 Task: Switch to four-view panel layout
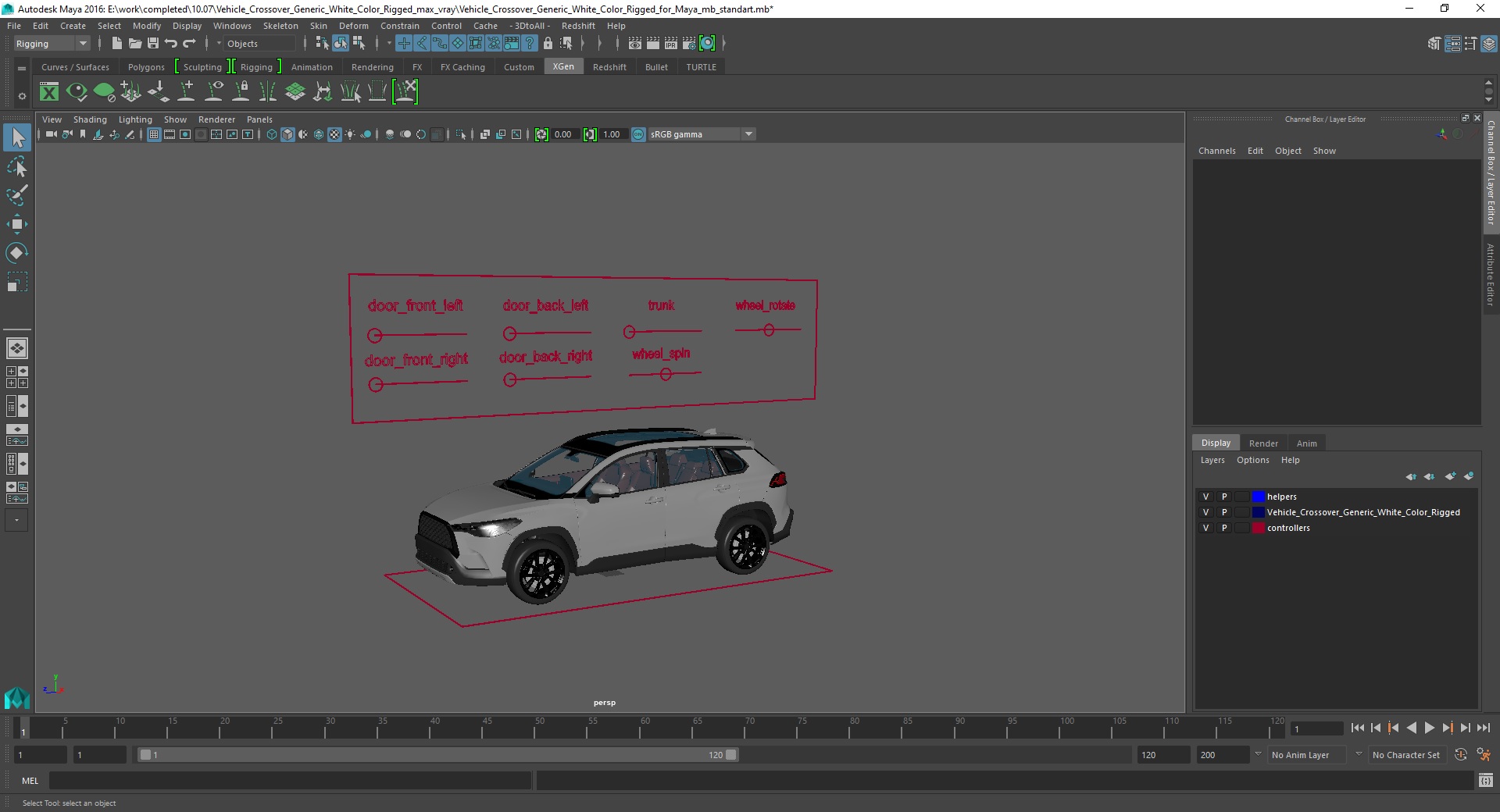click(16, 377)
